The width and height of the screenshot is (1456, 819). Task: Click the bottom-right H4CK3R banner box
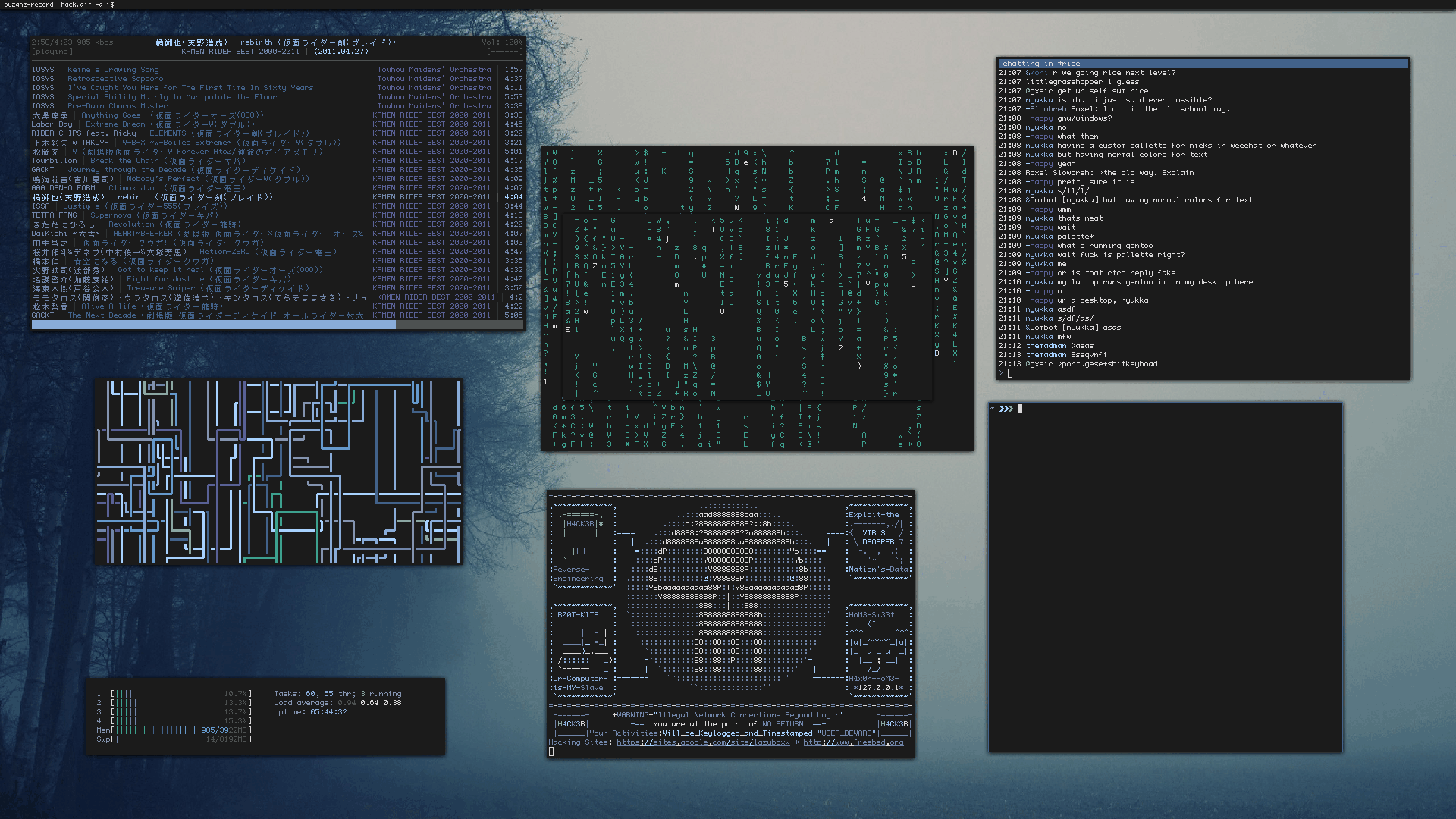tap(893, 724)
